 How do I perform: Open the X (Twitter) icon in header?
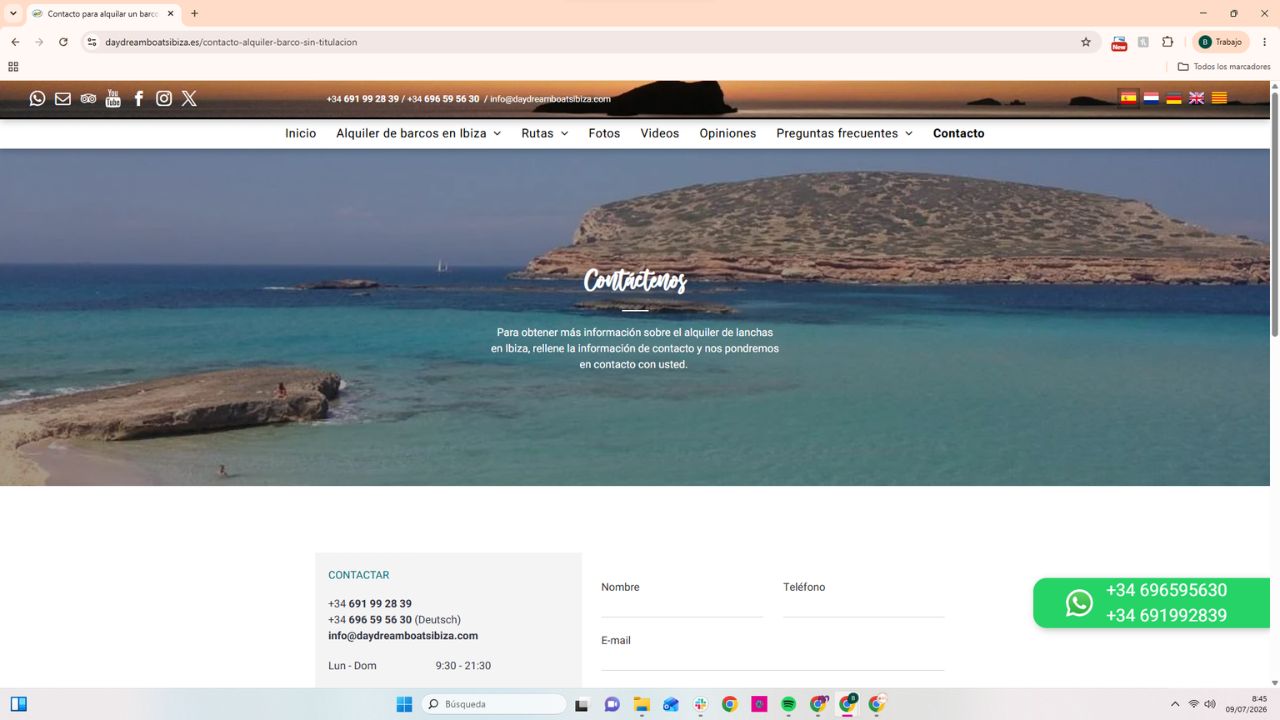[189, 98]
